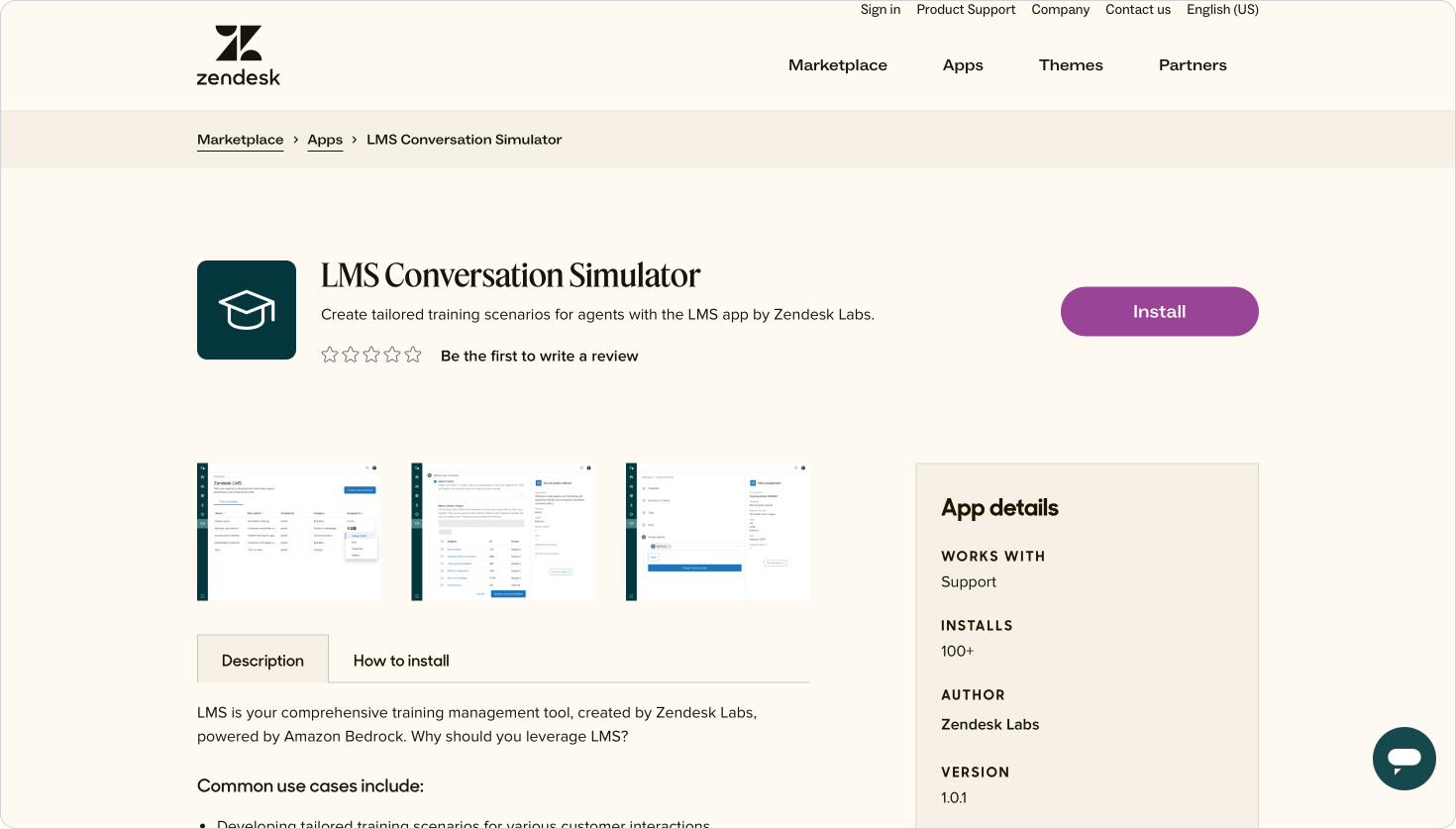Open Contact us link
Image resolution: width=1456 pixels, height=829 pixels.
(1138, 10)
